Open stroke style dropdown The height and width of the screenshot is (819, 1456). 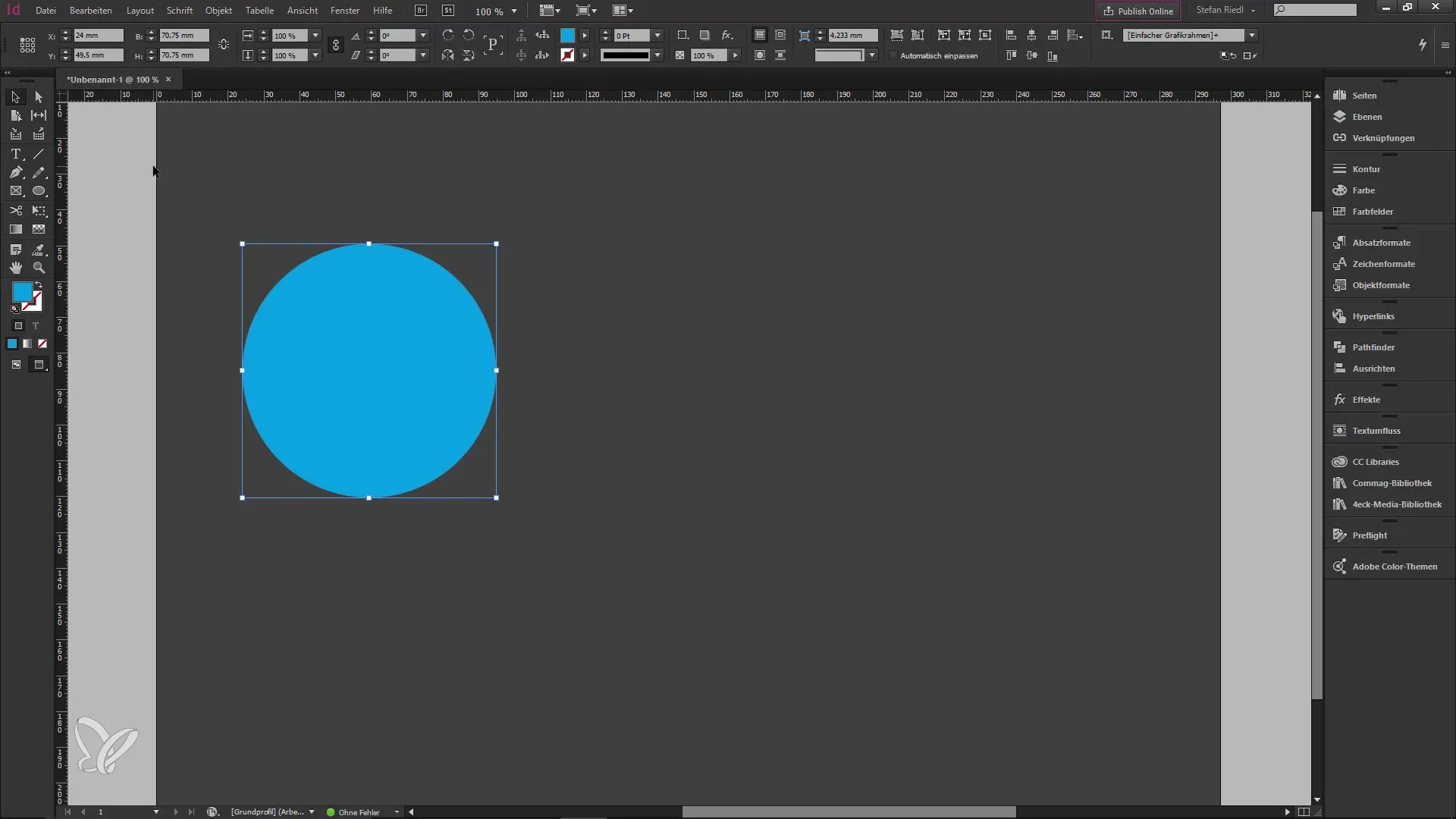657,55
